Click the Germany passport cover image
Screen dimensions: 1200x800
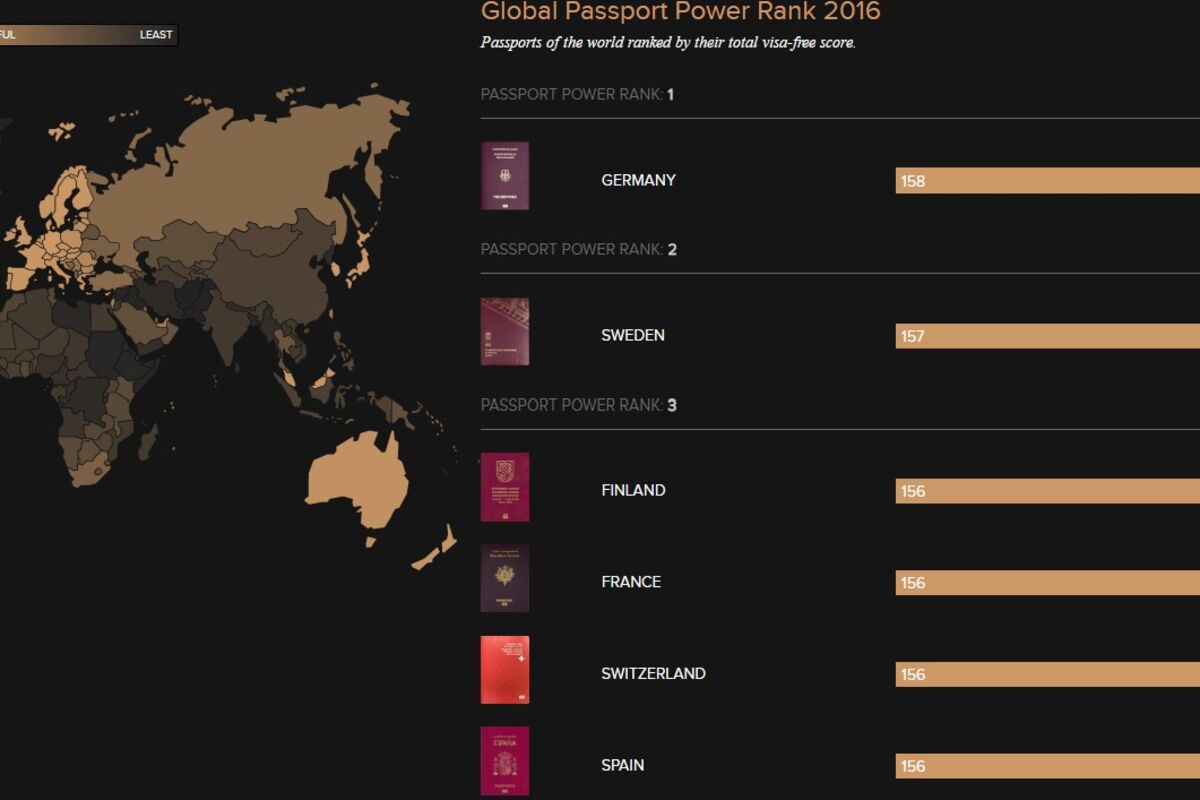tap(505, 176)
